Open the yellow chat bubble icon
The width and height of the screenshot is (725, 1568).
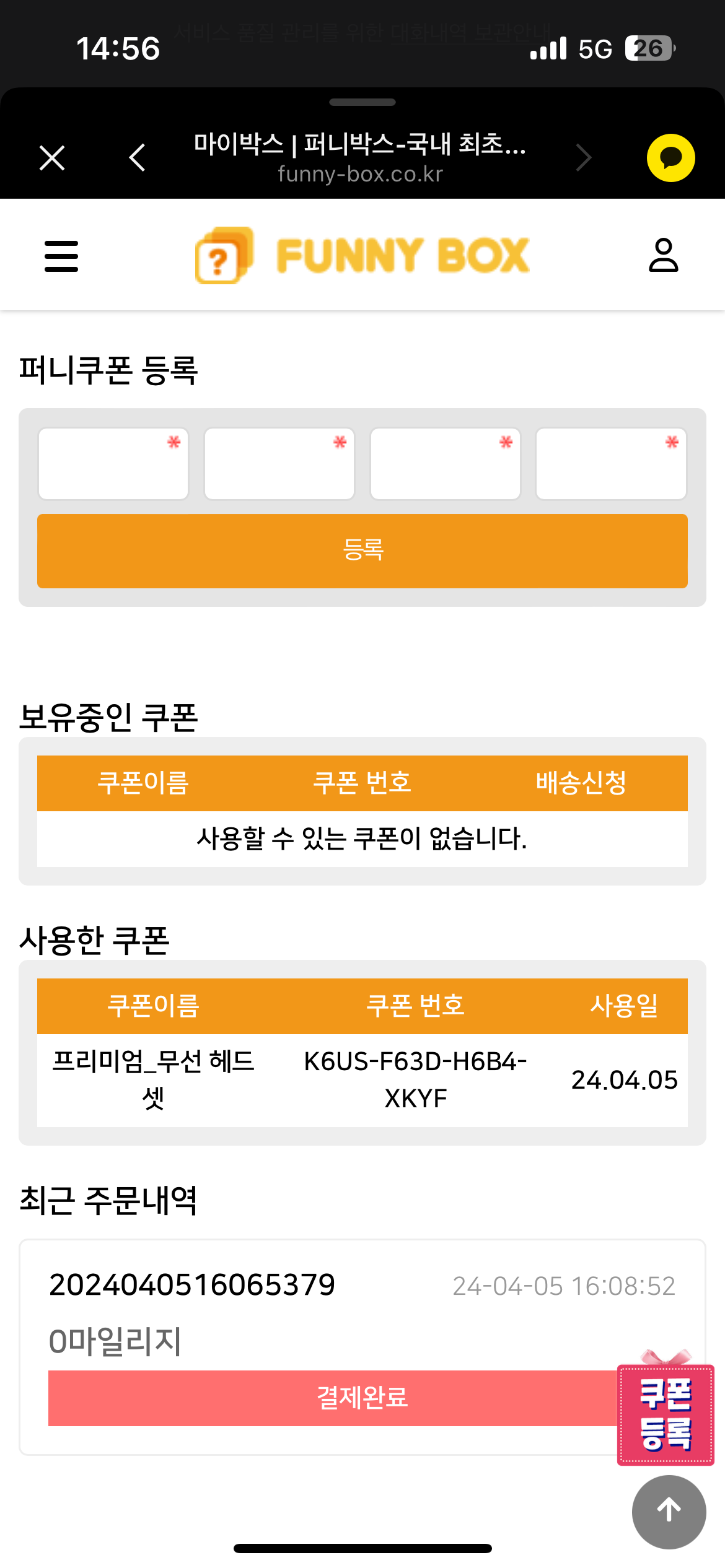[670, 158]
